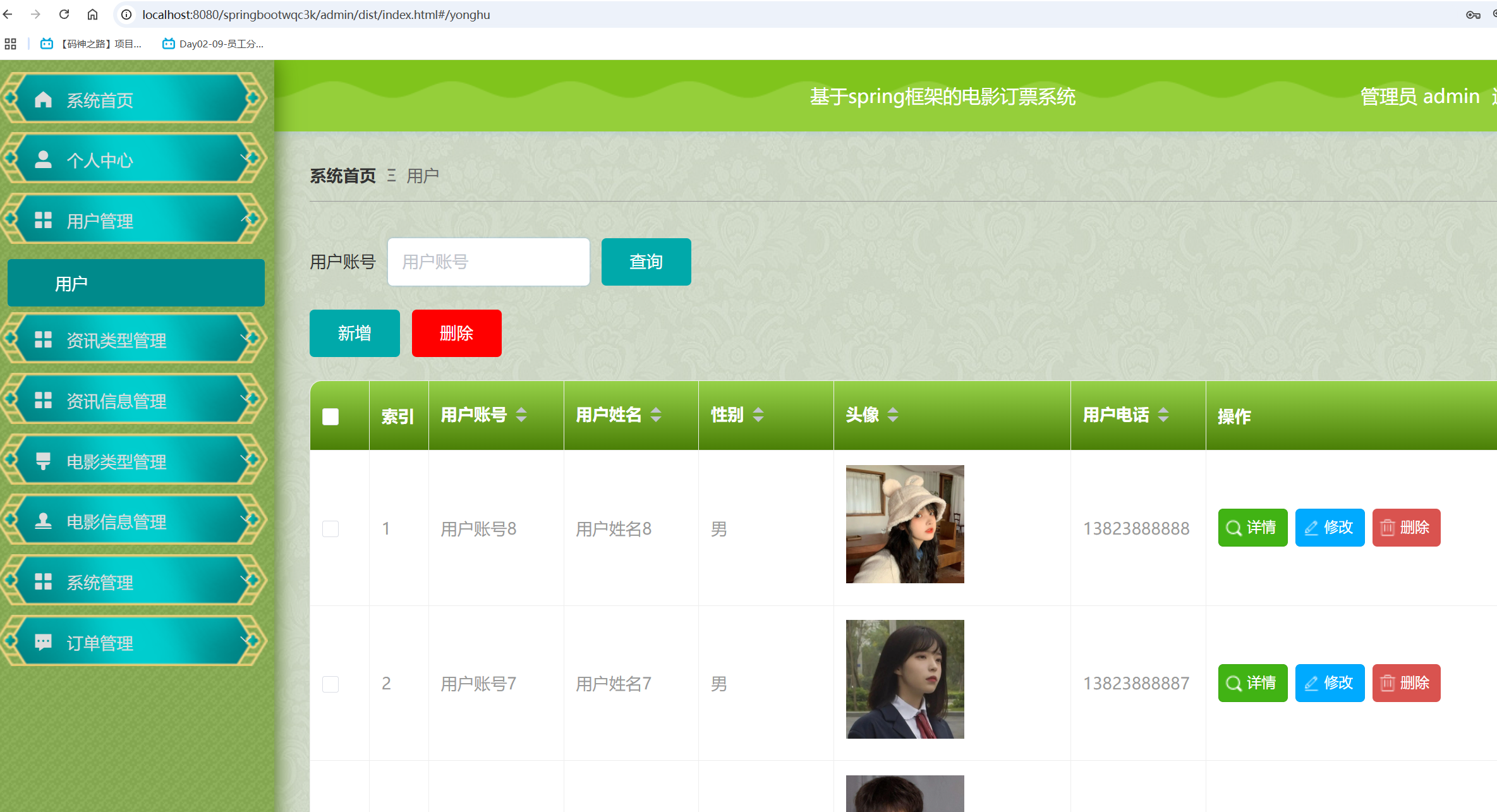Click the 基于spring框架的电影订票系统 title
This screenshot has width=1497, height=812.
point(943,96)
